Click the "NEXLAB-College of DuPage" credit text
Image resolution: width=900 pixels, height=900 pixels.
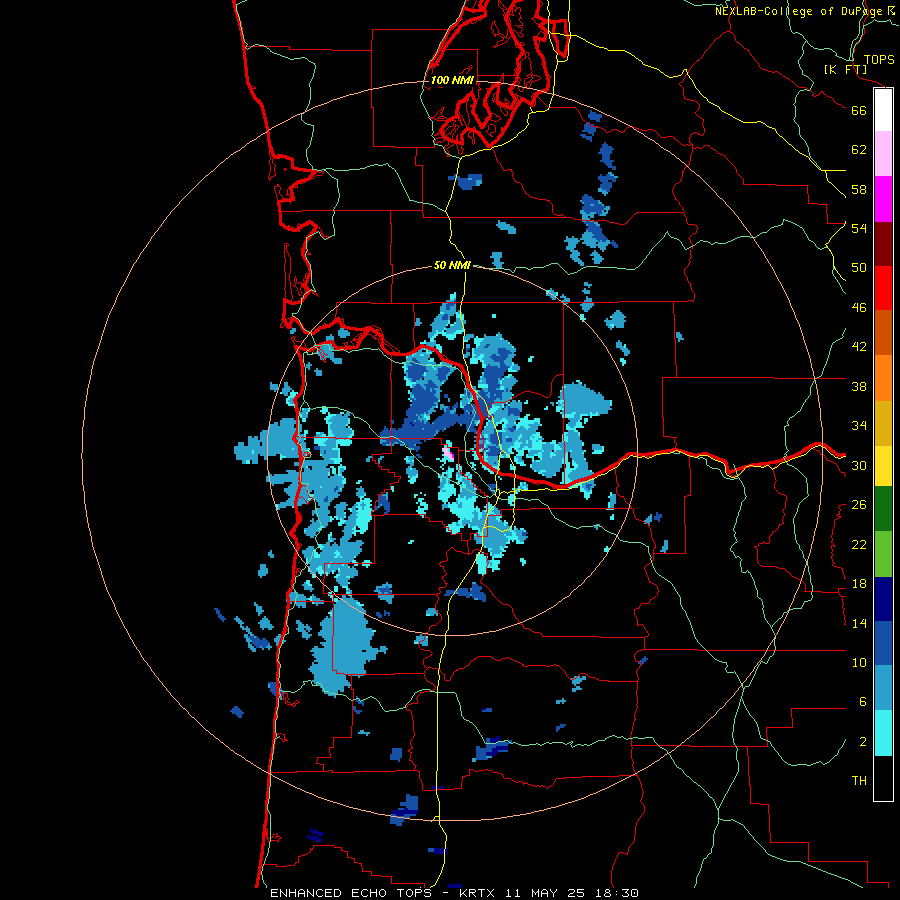pos(800,11)
